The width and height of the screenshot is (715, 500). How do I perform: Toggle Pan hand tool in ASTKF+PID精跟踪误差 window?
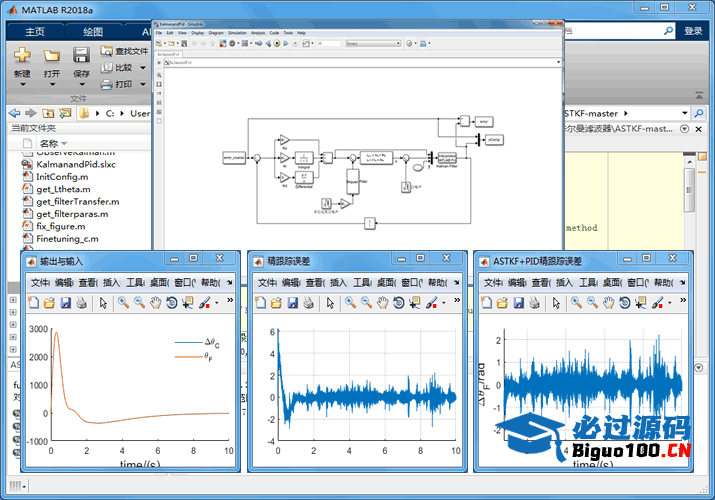coord(608,303)
